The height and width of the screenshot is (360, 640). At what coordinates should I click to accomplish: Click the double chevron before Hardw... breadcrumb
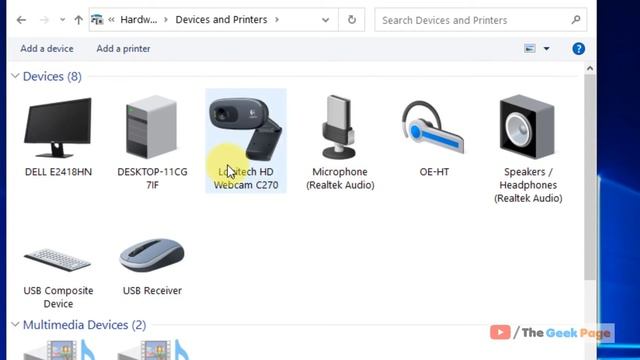coord(111,20)
